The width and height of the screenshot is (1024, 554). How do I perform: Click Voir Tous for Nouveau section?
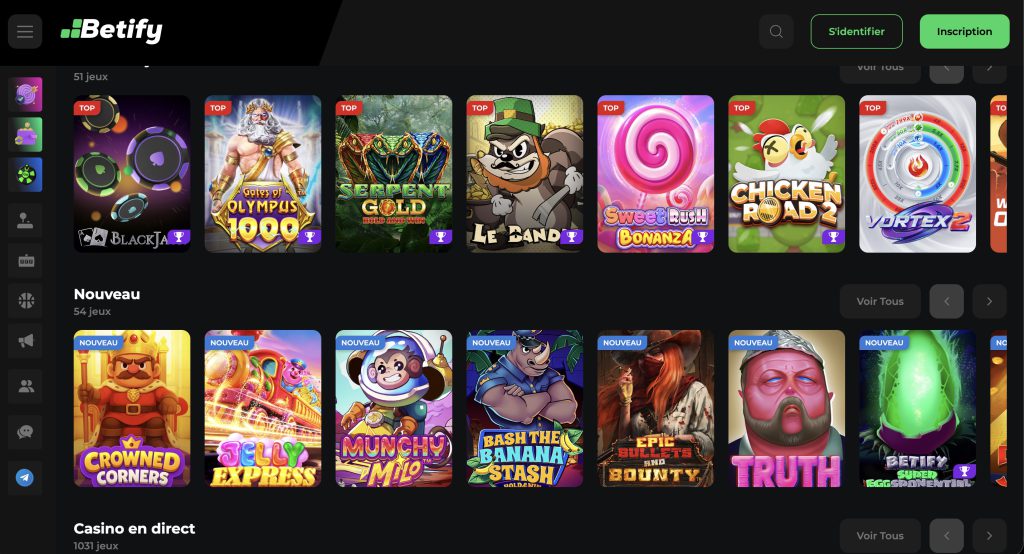point(880,301)
